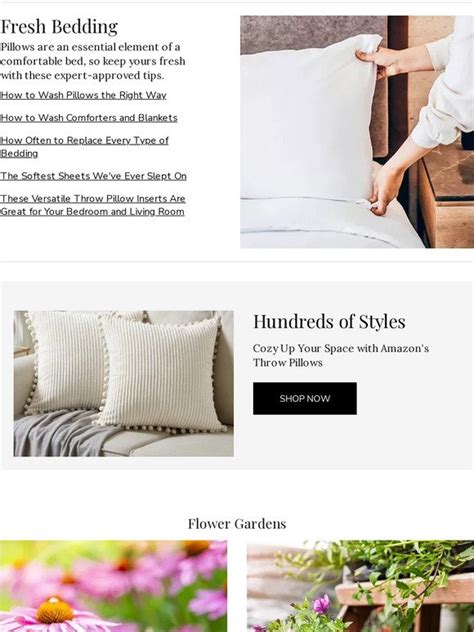Viewport: 474px width, 632px height.
Task: Open How Often to Replace Every Type of Bedding
Action: (x=84, y=147)
